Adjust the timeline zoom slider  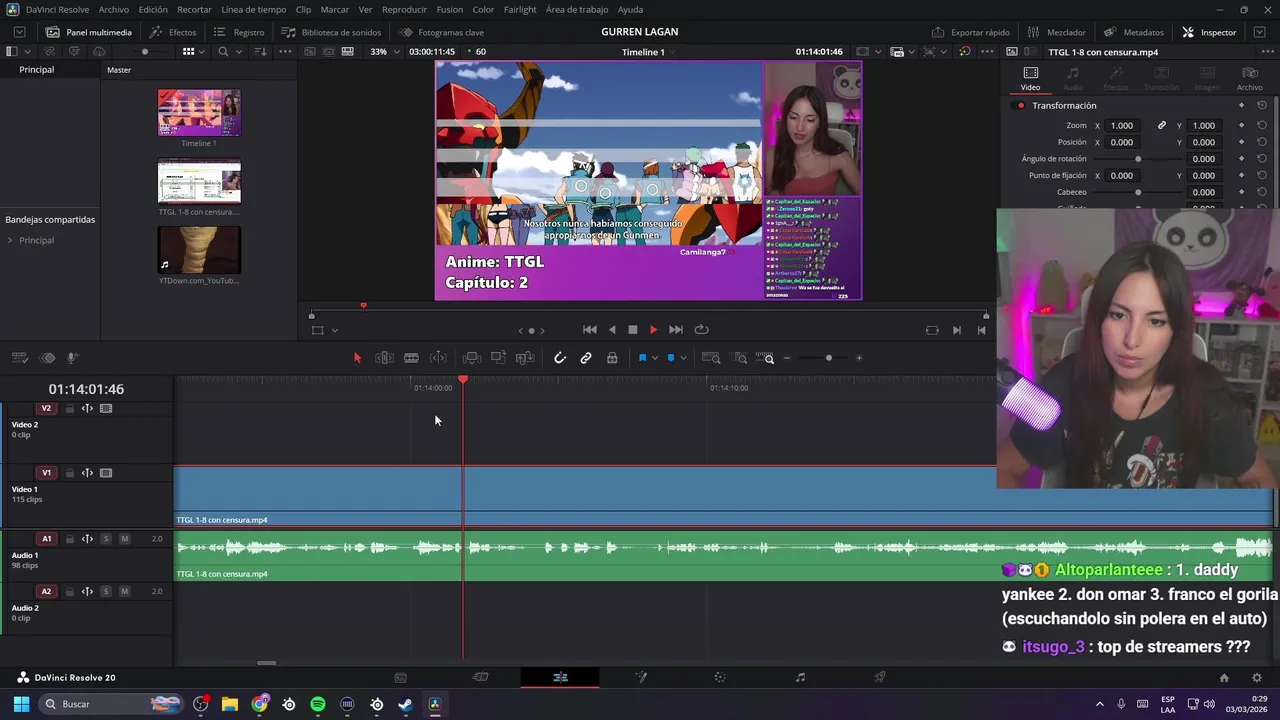tap(828, 358)
